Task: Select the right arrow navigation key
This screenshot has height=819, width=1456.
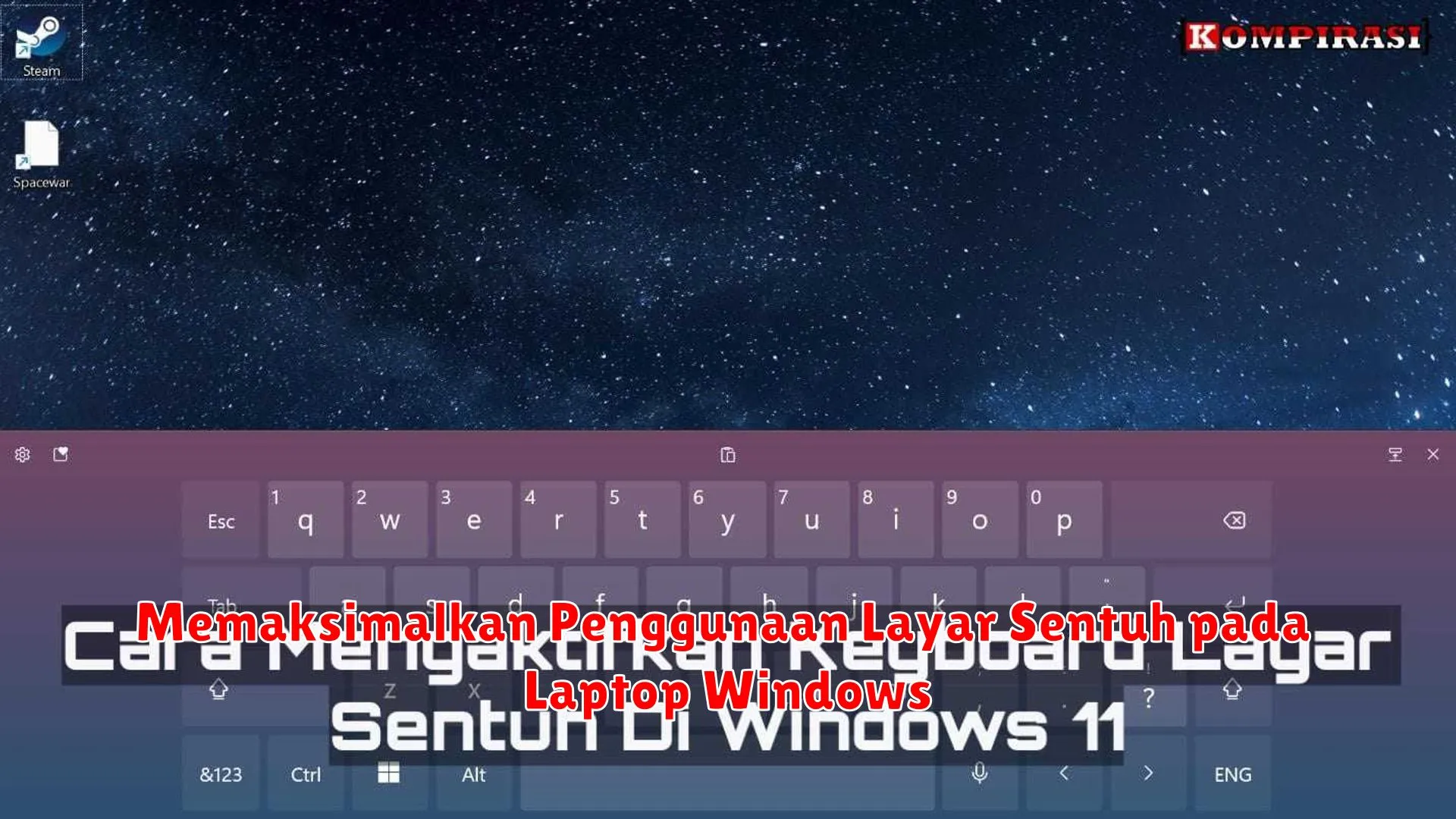Action: pyautogui.click(x=1148, y=773)
